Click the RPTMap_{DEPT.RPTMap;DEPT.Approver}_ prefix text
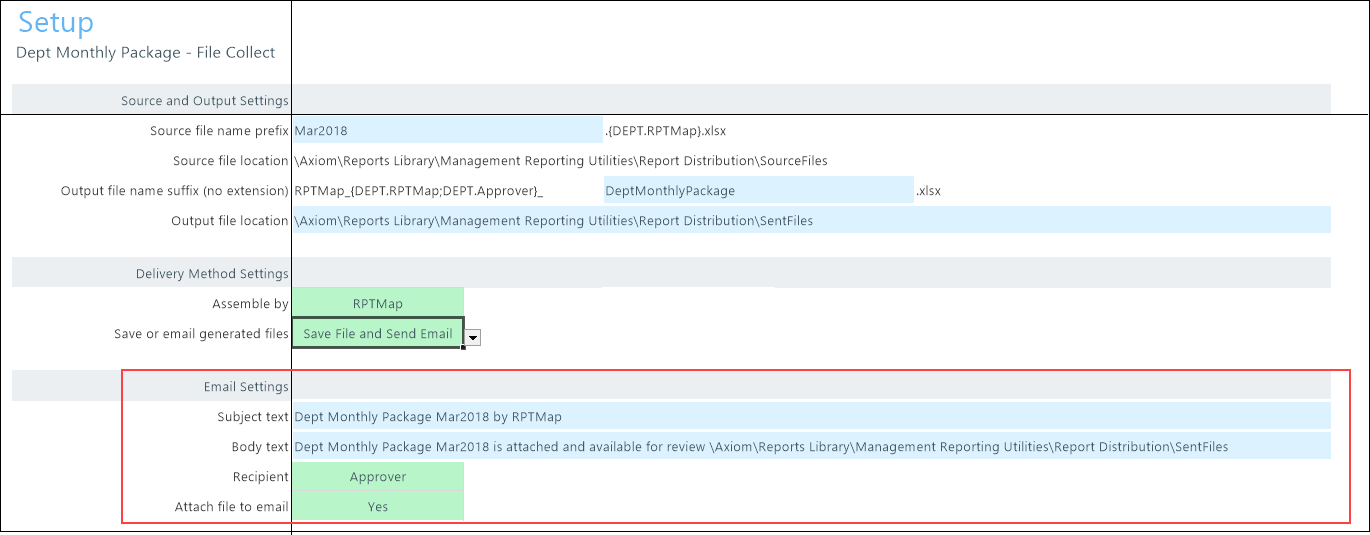Screen dimensions: 1370x535 click(418, 191)
